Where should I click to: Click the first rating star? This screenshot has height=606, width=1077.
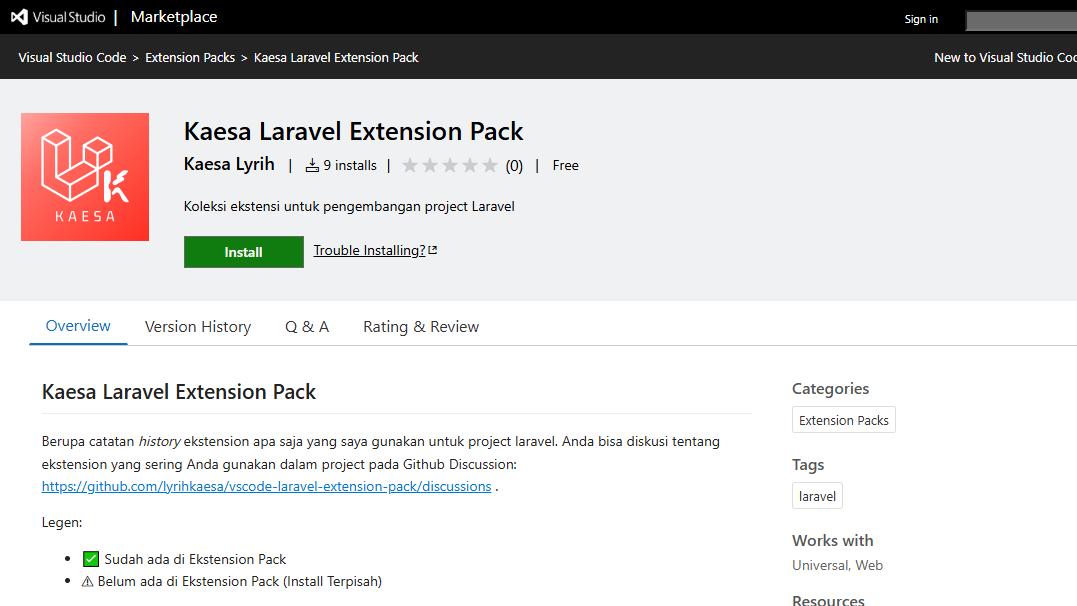410,166
